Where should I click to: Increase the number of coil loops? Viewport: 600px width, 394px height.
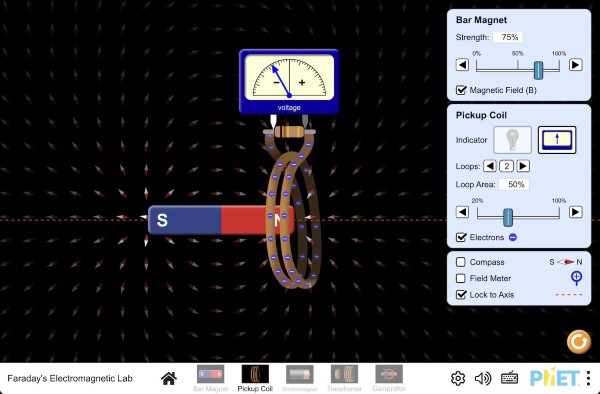pos(523,166)
